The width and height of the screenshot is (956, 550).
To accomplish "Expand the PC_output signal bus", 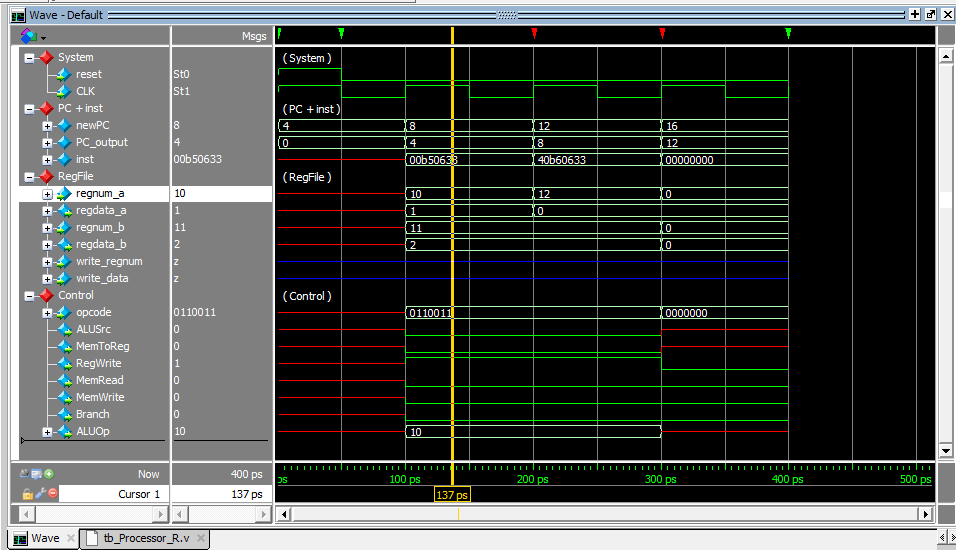I will (x=47, y=143).
